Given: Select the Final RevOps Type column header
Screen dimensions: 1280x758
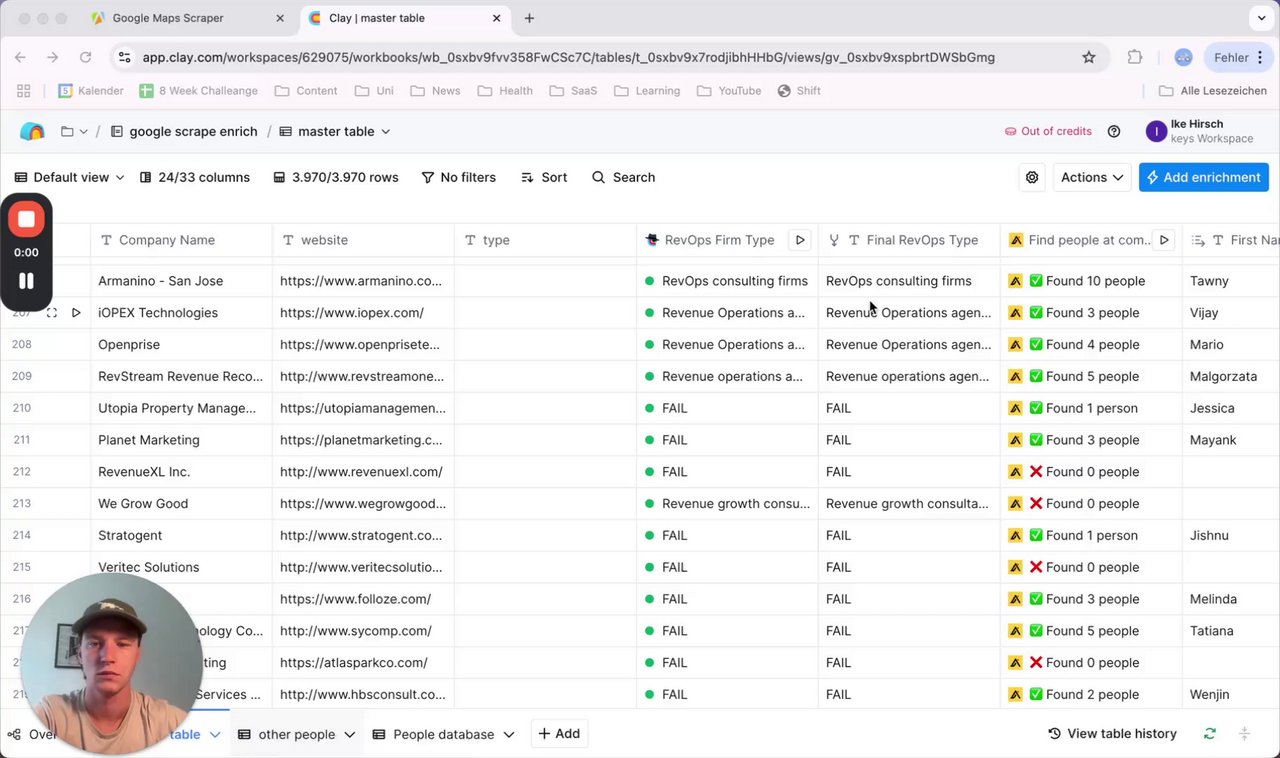Looking at the screenshot, I should click(x=909, y=240).
